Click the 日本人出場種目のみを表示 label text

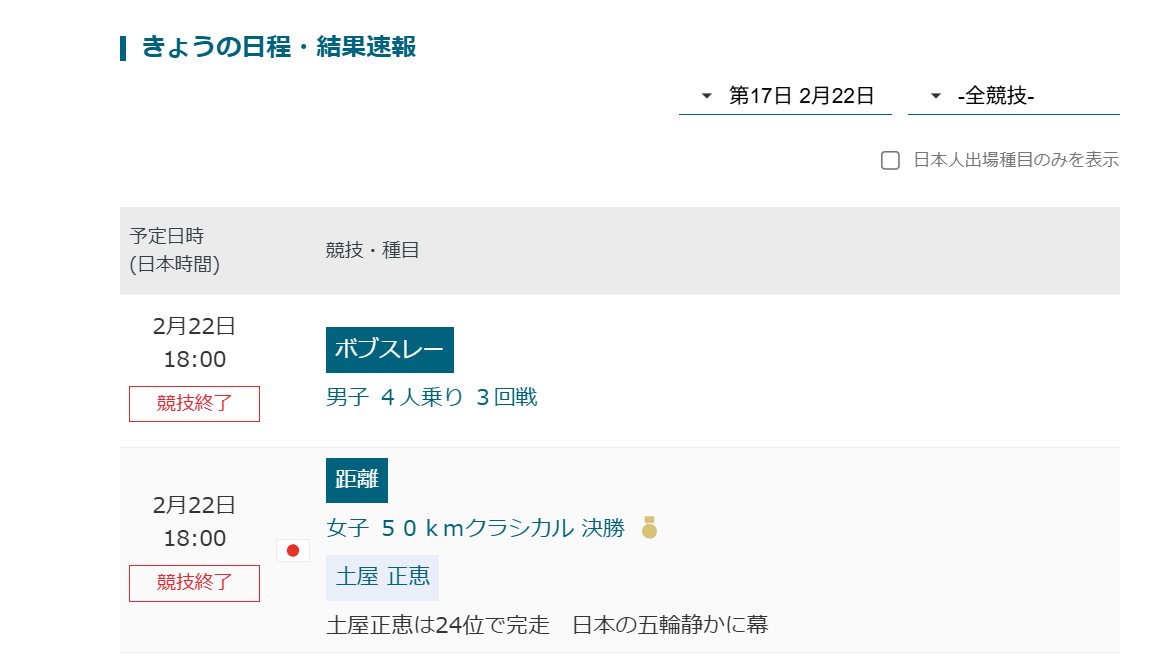(1016, 160)
